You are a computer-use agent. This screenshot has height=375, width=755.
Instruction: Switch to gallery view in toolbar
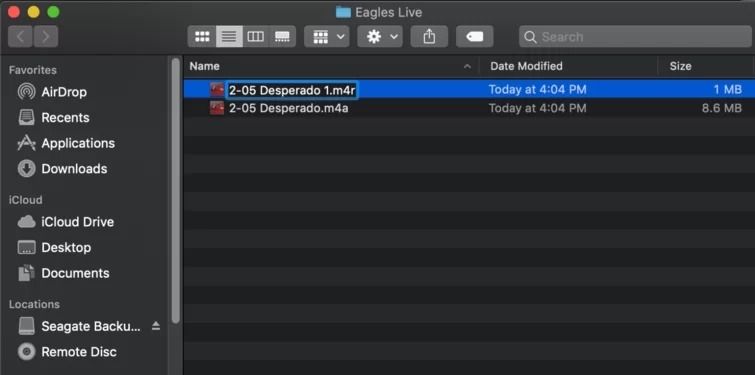point(282,37)
